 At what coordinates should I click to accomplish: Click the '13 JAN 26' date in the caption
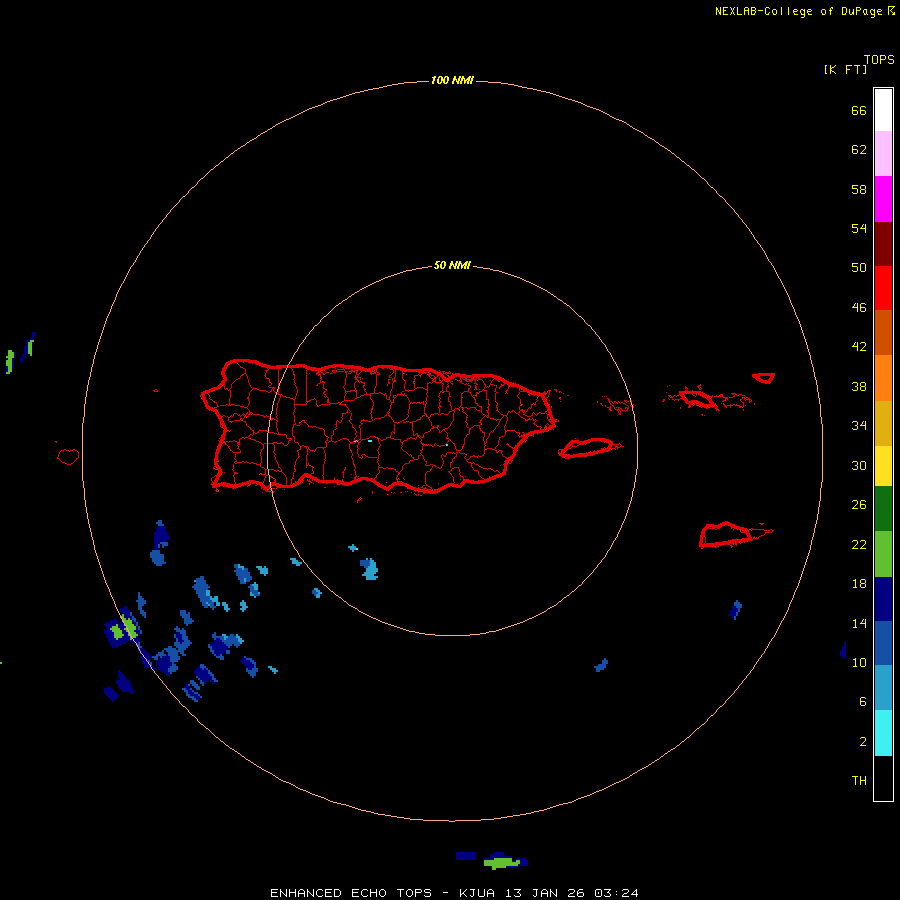click(x=545, y=893)
